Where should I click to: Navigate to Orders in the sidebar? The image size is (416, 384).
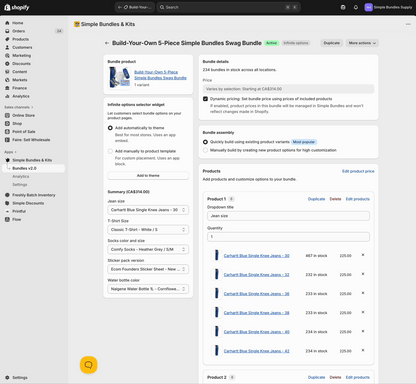(19, 31)
